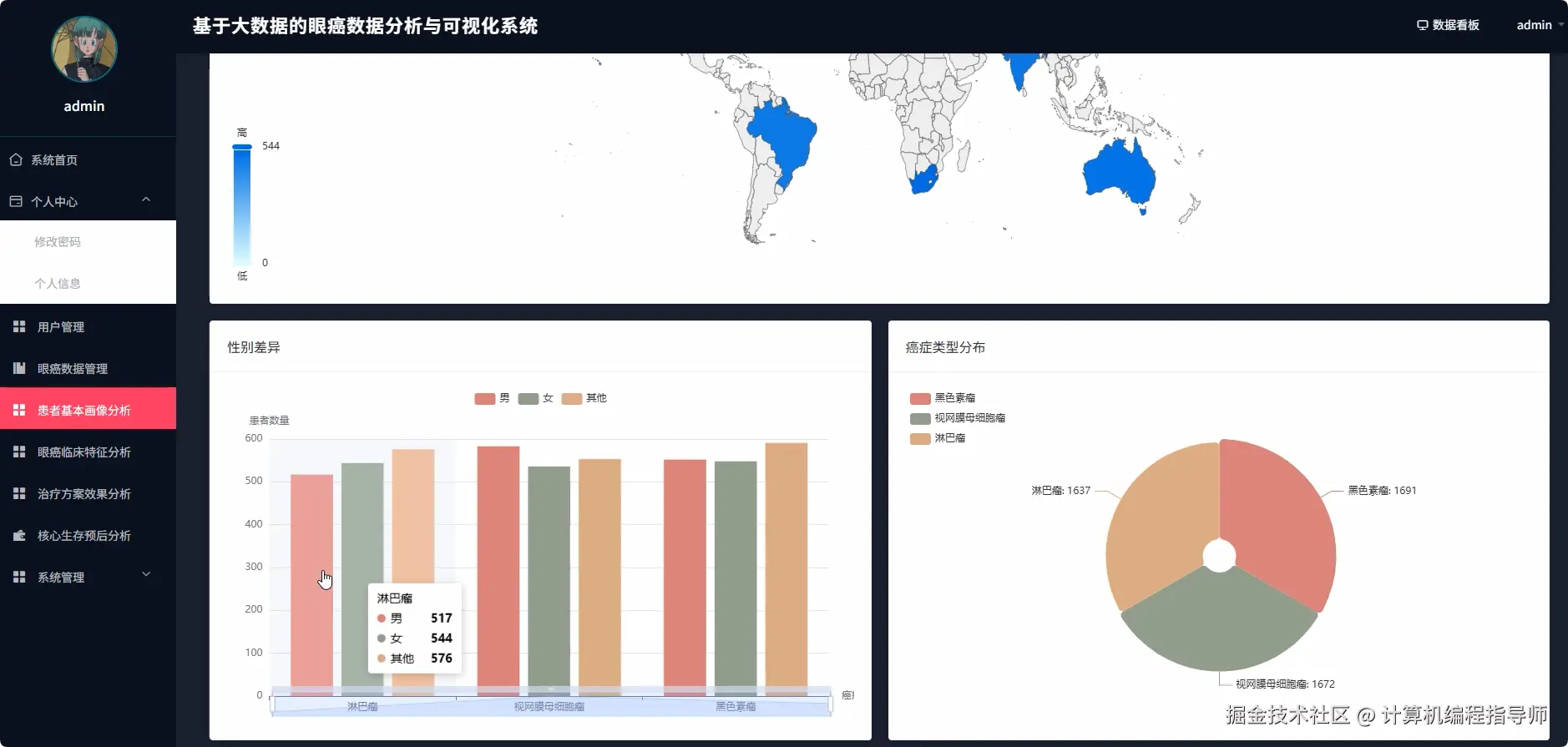Select 治疗方案效果分析 menu item
The height and width of the screenshot is (747, 1568).
pos(88,493)
